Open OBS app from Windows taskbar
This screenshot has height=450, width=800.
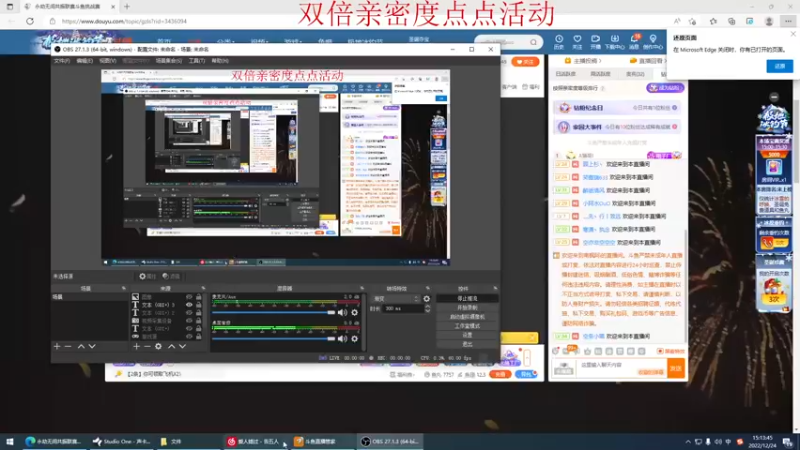pyautogui.click(x=389, y=441)
